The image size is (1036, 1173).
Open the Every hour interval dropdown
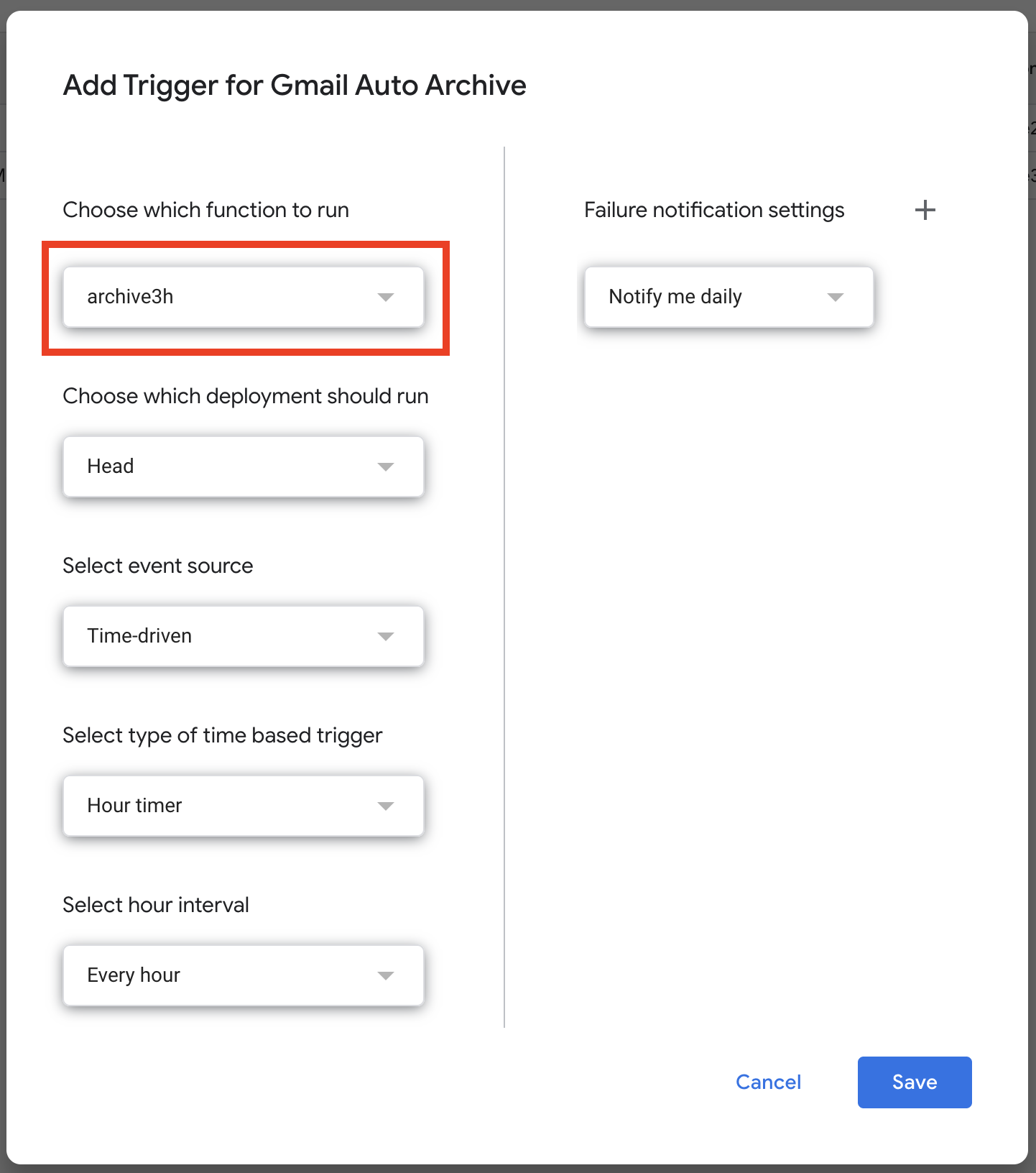[x=244, y=975]
